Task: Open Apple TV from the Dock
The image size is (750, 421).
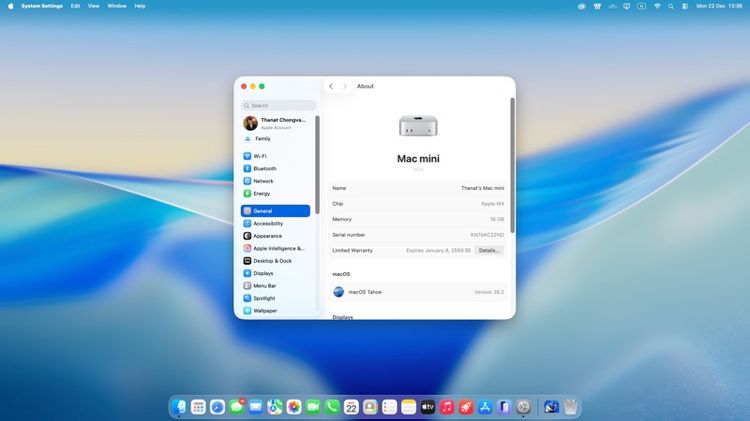Action: 428,407
